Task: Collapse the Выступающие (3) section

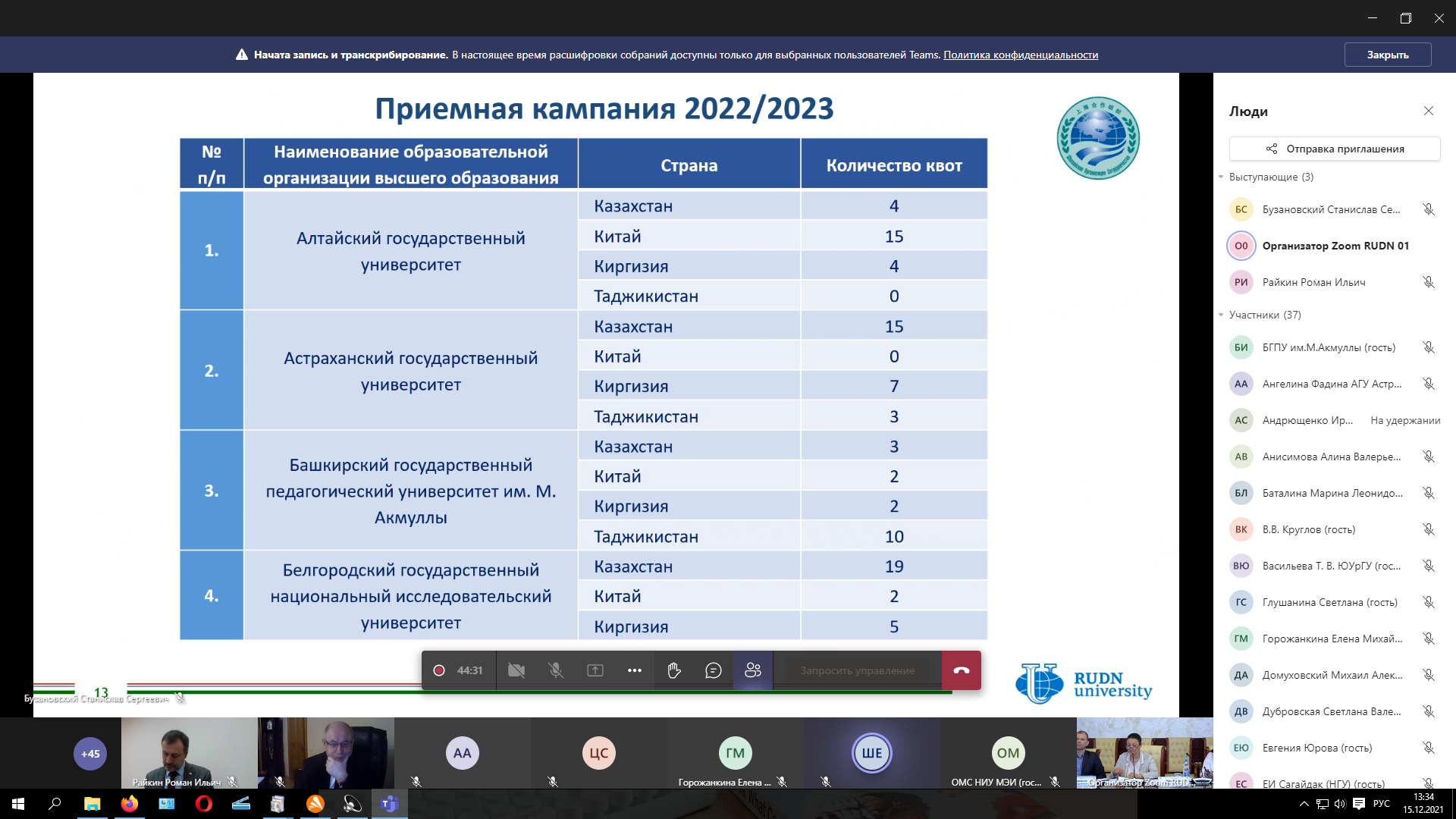Action: [1222, 177]
